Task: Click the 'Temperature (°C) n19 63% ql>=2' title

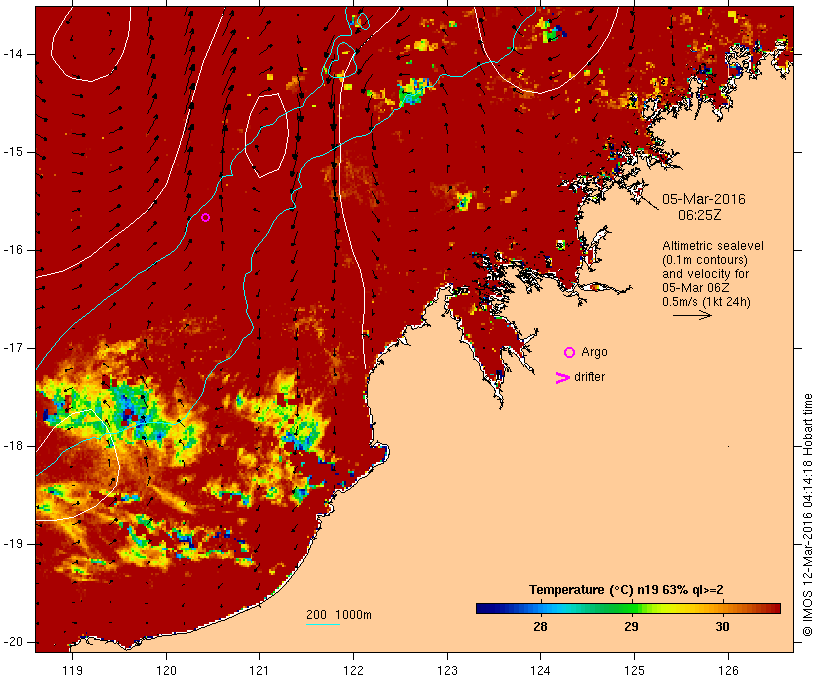Action: 626,590
